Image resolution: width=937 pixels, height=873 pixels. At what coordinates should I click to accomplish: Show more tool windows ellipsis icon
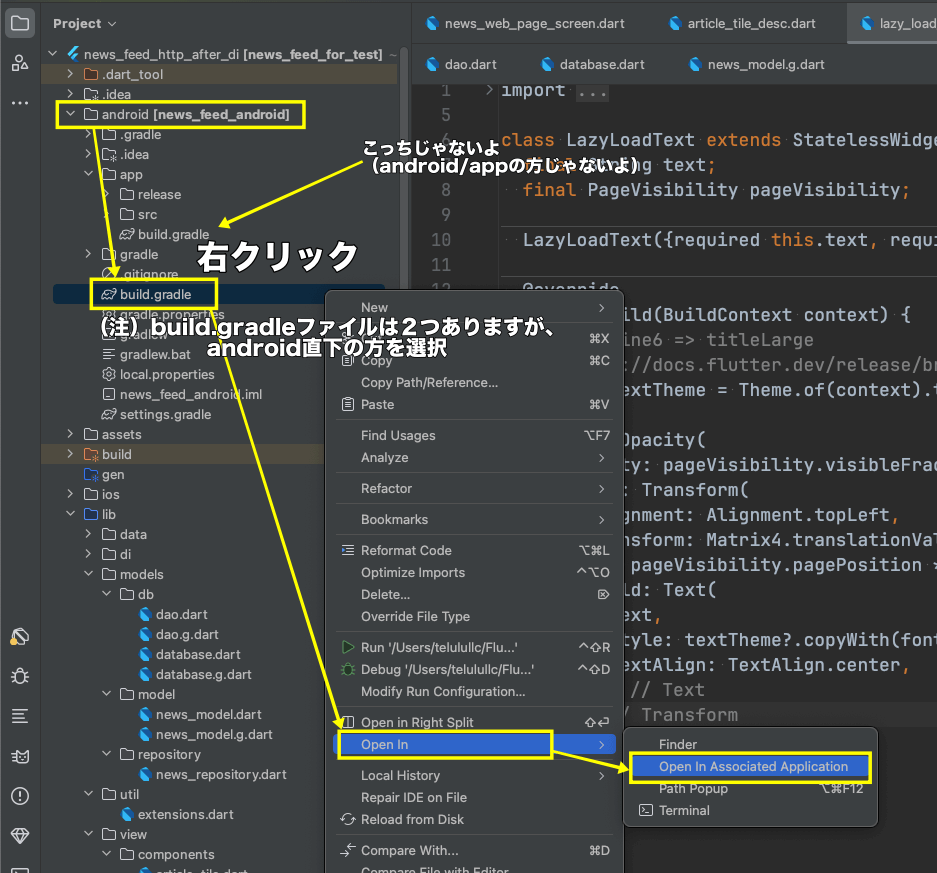point(20,103)
